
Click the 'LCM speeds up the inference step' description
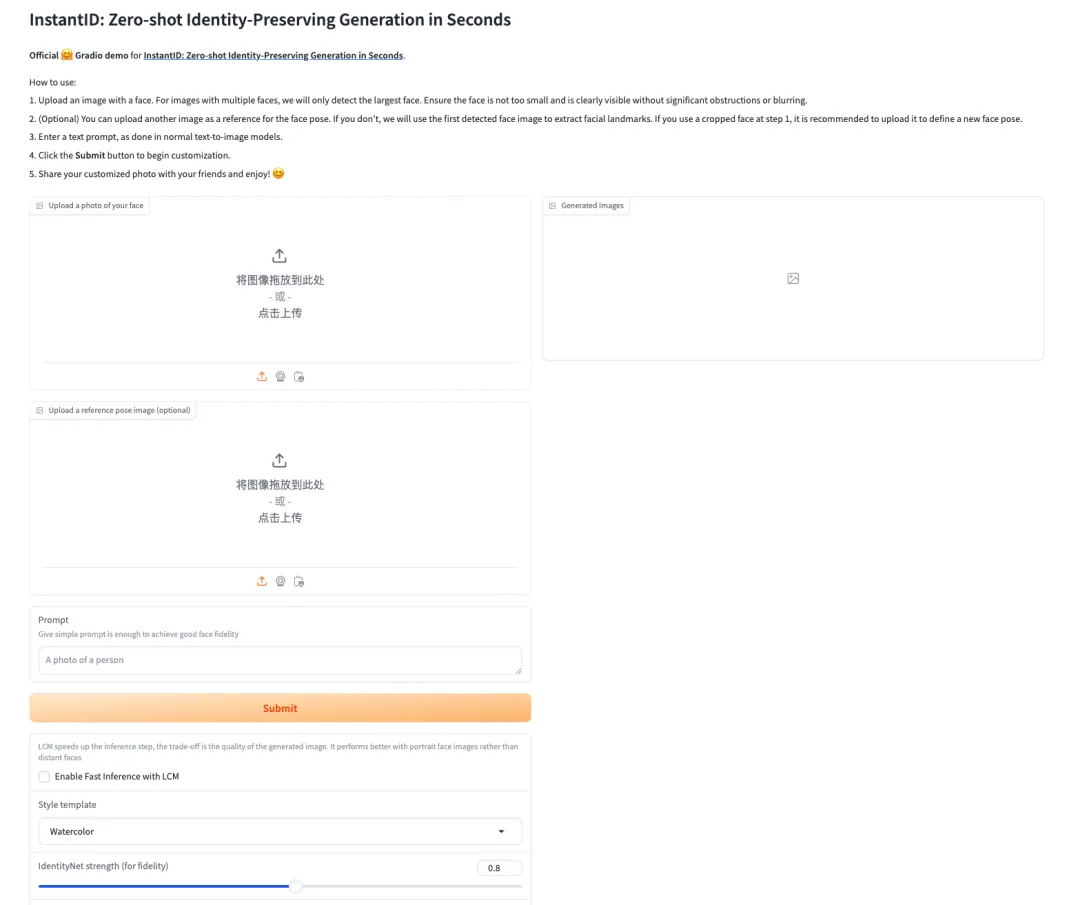point(278,752)
